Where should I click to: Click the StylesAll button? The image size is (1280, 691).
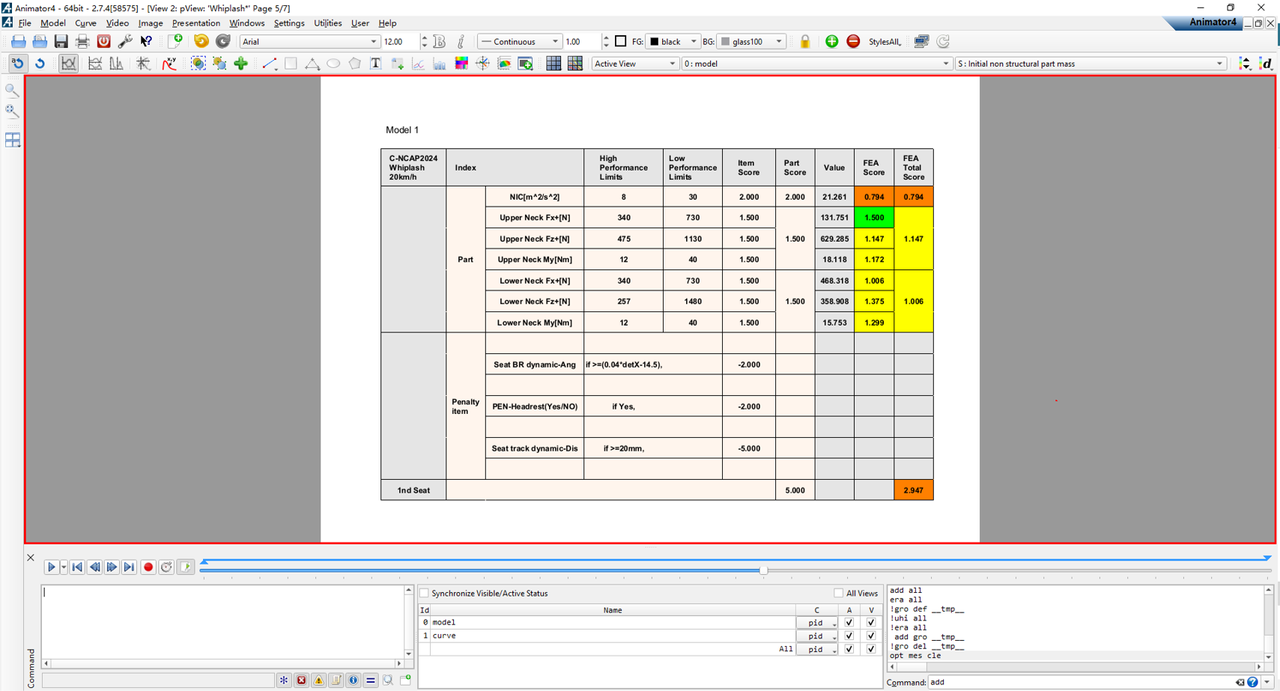[885, 42]
